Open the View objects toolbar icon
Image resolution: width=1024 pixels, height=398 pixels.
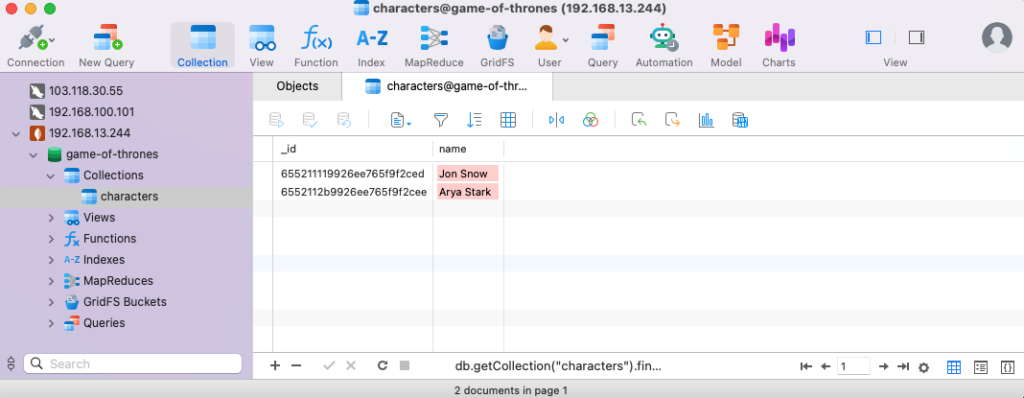(x=261, y=46)
